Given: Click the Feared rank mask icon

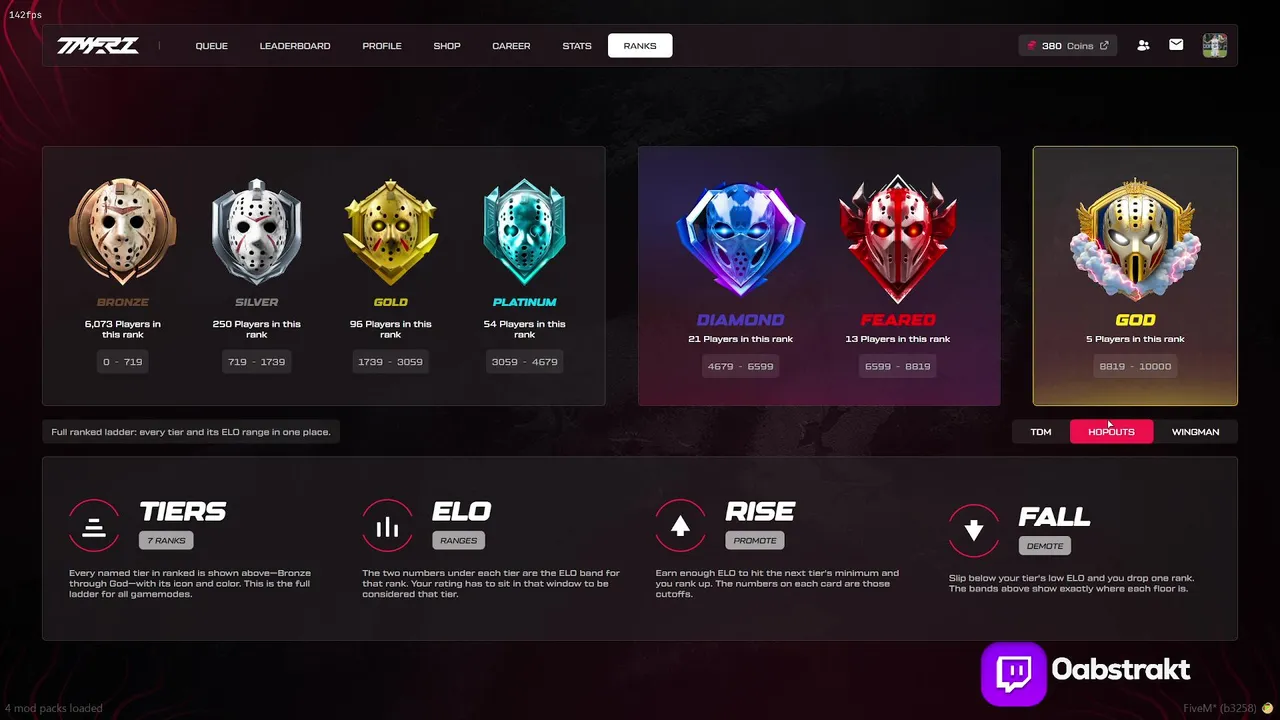Looking at the screenshot, I should [898, 240].
